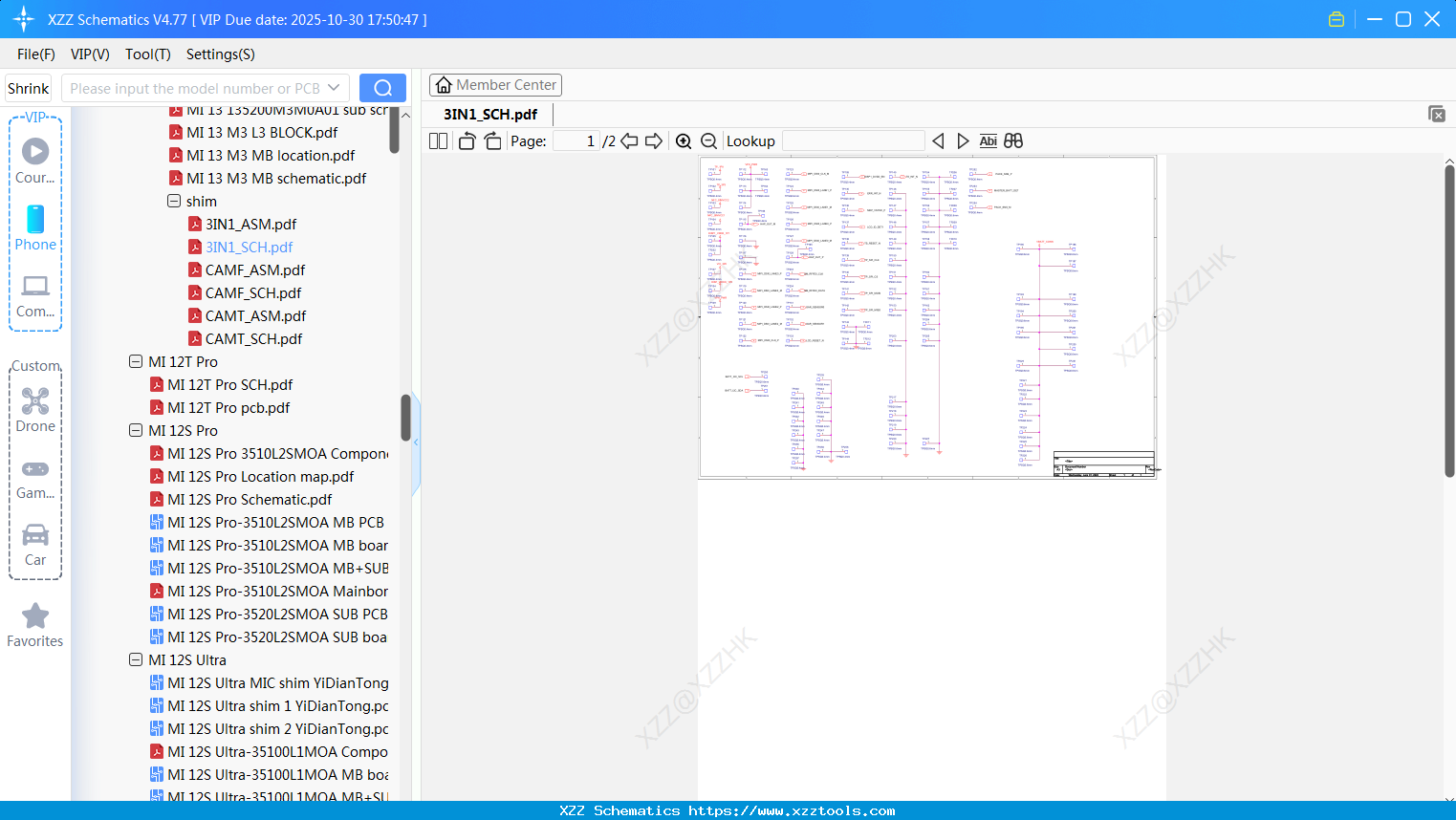Viewport: 1456px width, 820px height.
Task: Click the xzztools.com website link
Action: (792, 810)
